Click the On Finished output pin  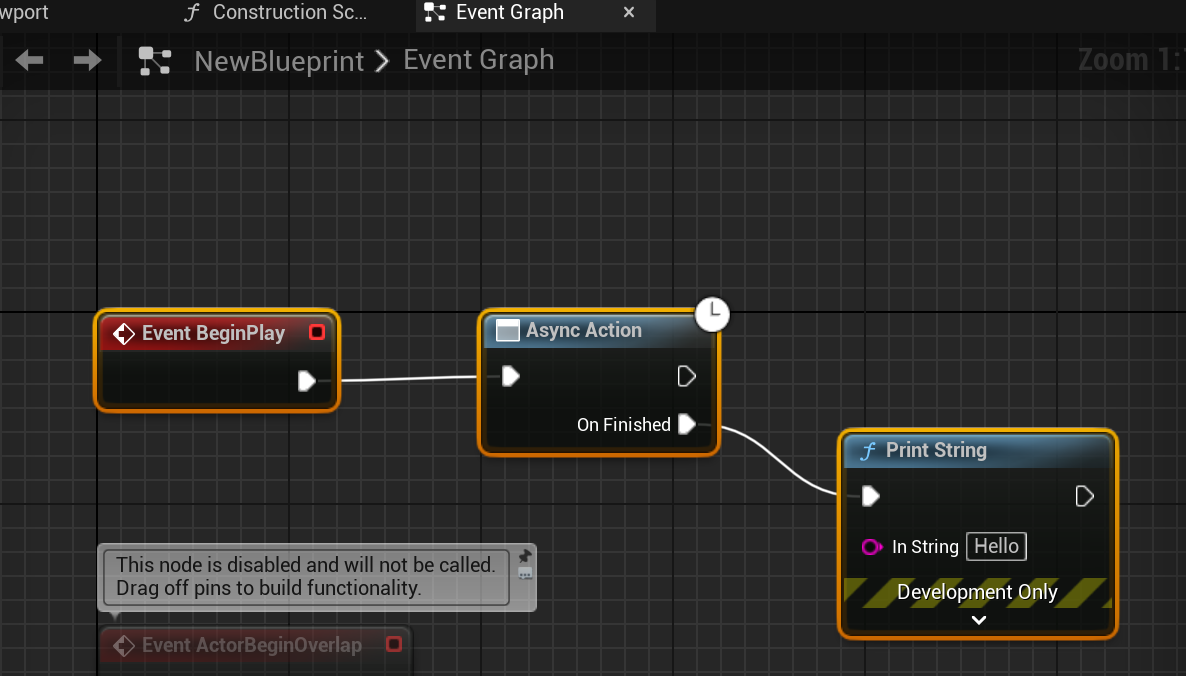click(x=687, y=424)
